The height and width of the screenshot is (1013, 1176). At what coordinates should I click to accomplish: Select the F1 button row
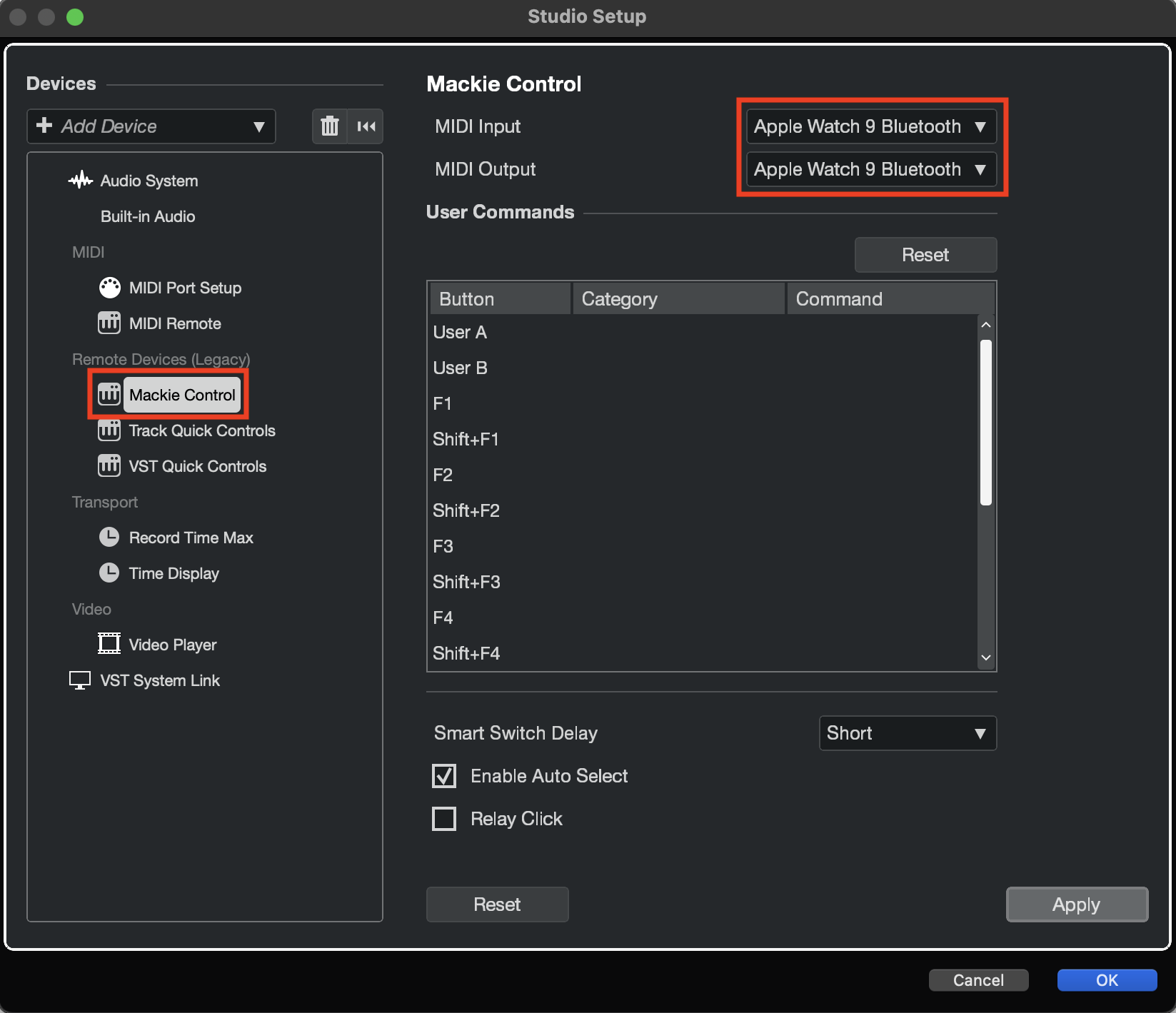tap(703, 403)
